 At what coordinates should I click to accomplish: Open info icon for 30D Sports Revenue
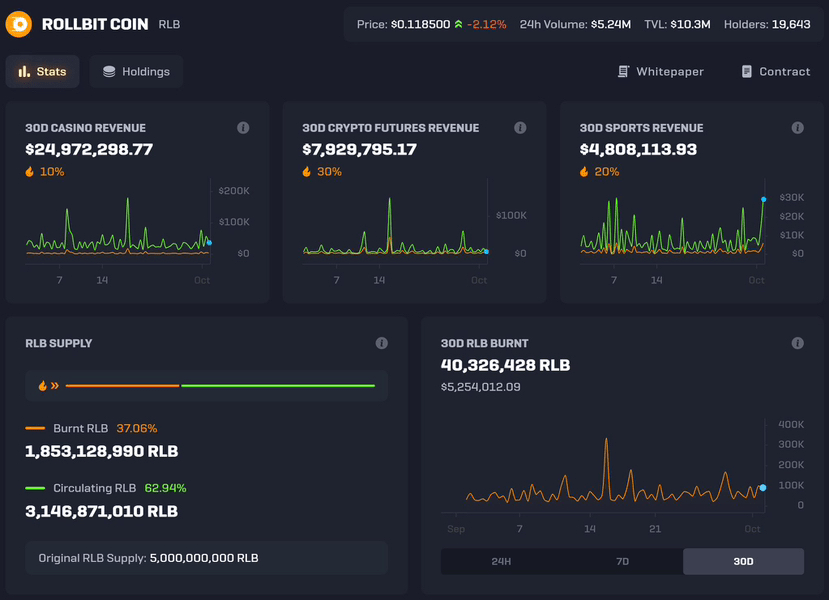tap(797, 128)
